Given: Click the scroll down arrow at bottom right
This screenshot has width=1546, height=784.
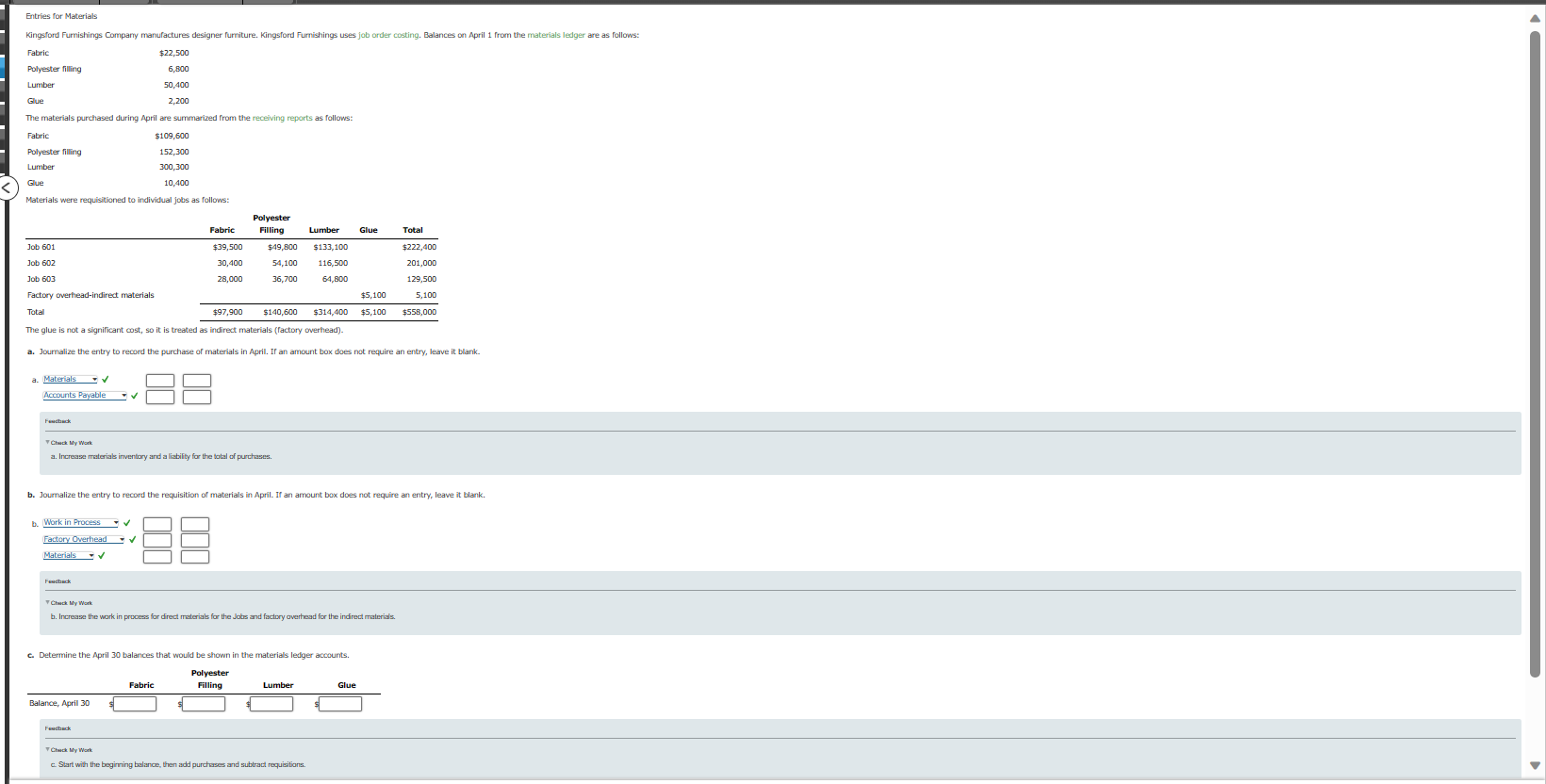Looking at the screenshot, I should point(1535,765).
